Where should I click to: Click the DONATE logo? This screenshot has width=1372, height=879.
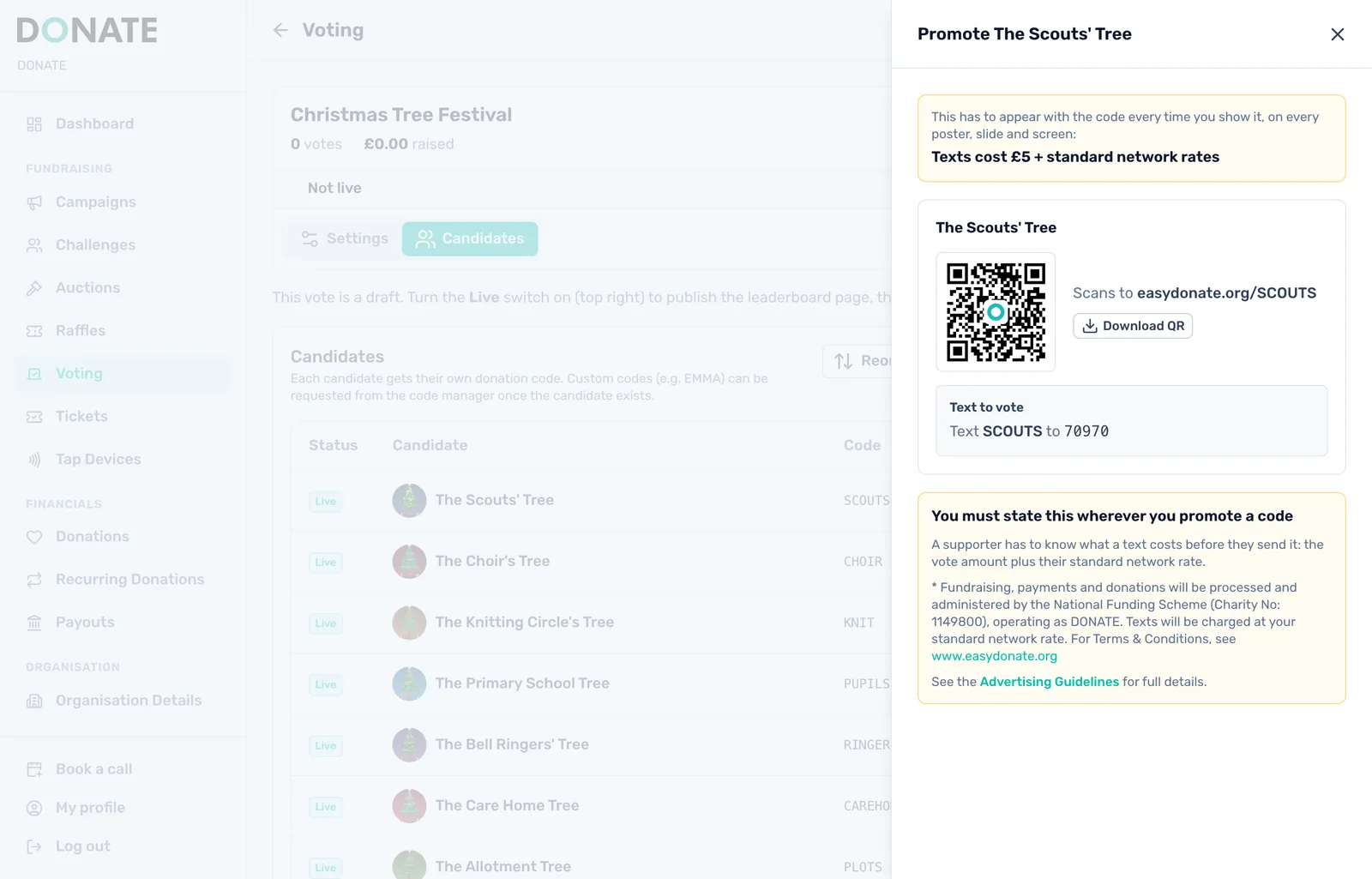click(87, 31)
